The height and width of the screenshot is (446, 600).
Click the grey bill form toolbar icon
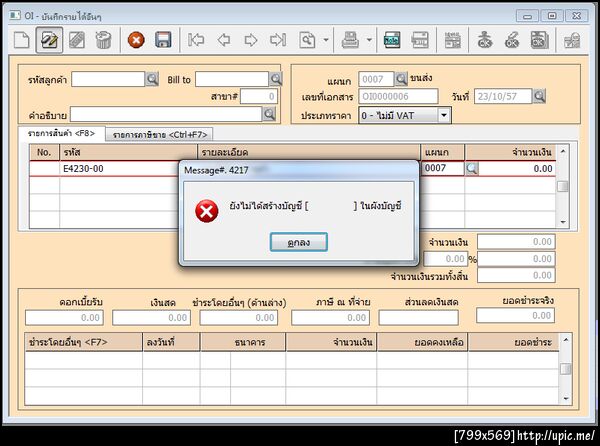point(419,40)
